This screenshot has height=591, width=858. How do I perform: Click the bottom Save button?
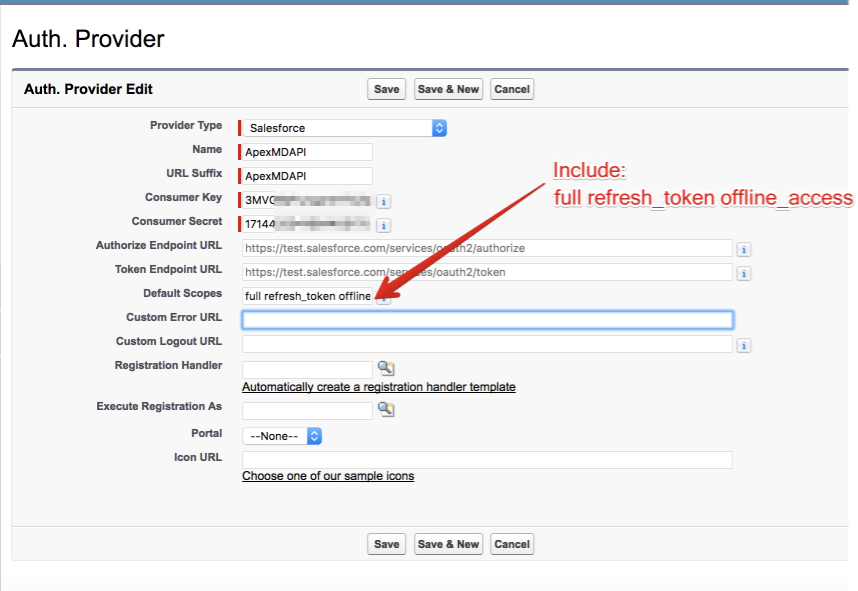point(386,544)
